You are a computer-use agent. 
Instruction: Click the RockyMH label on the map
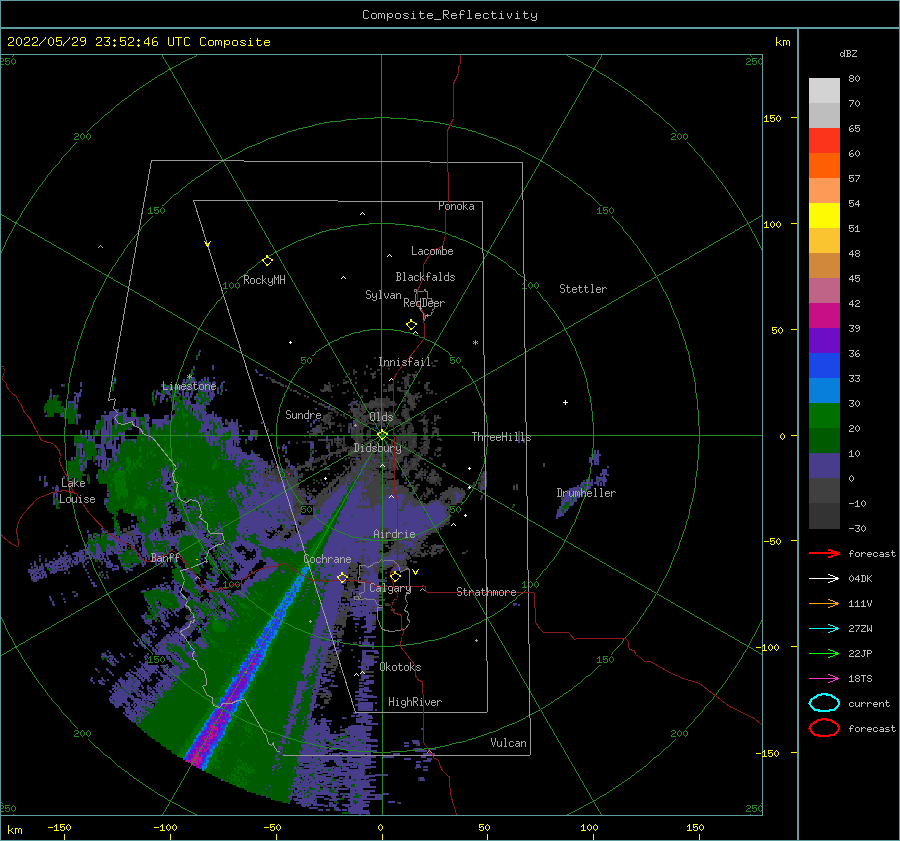(x=264, y=280)
